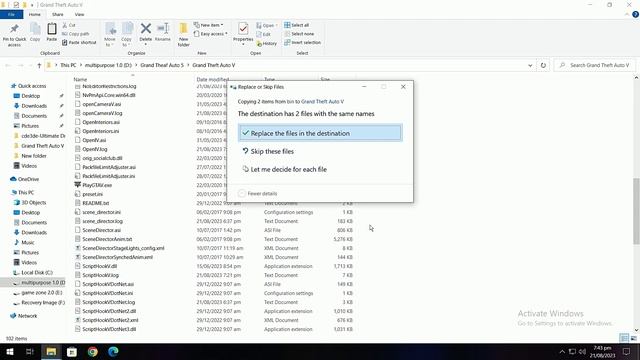Viewport: 640px width, 360px height.
Task: Switch to the Share ribbon tab
Action: coord(58,14)
